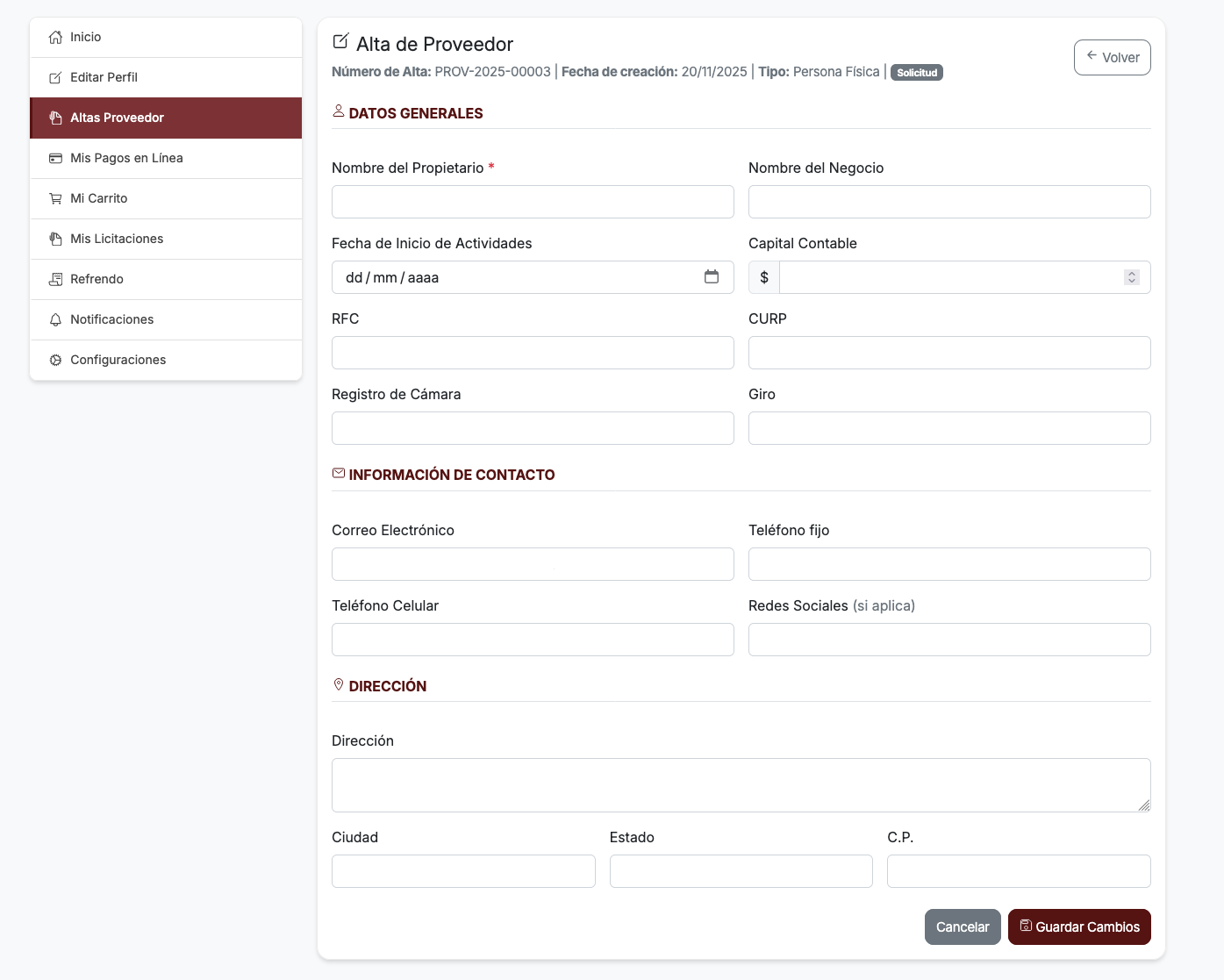Viewport: 1224px width, 980px height.
Task: Click the Solicitud status badge
Action: tap(917, 73)
